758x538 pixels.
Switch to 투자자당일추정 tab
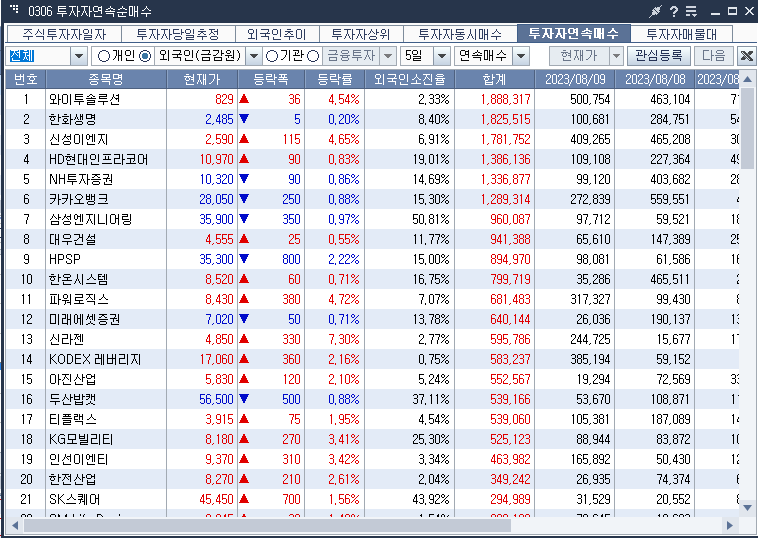178,34
